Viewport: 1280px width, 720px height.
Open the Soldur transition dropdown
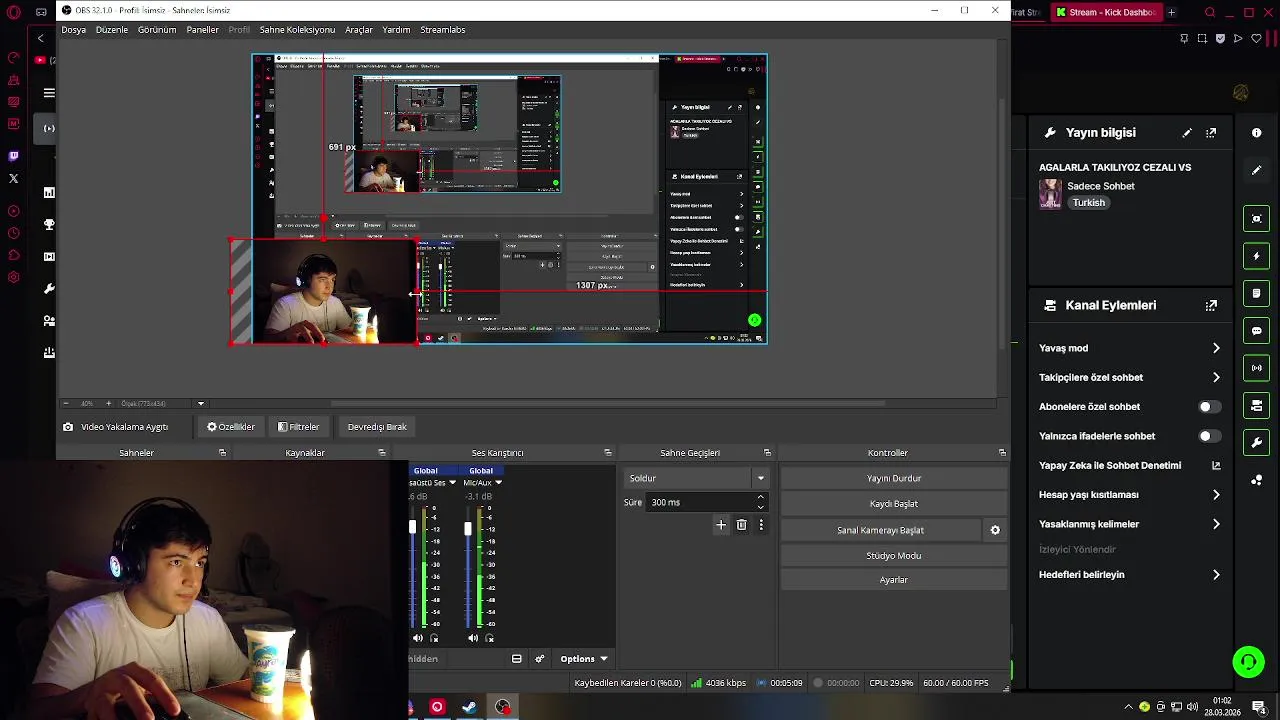click(x=696, y=478)
